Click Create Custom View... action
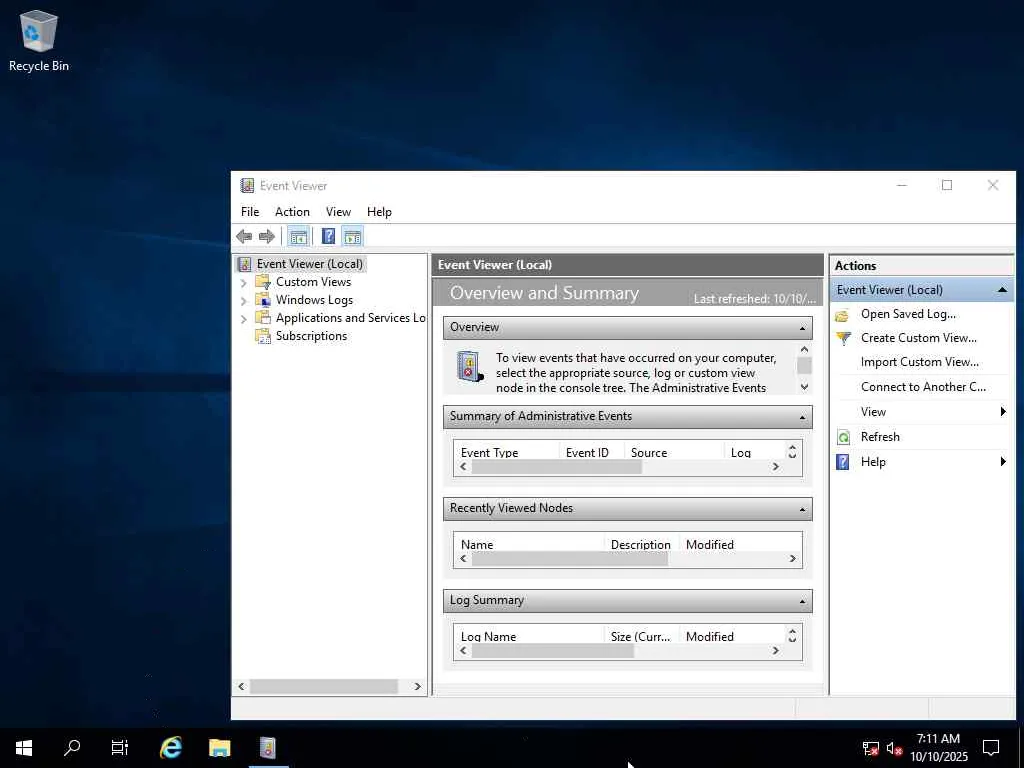 (918, 338)
